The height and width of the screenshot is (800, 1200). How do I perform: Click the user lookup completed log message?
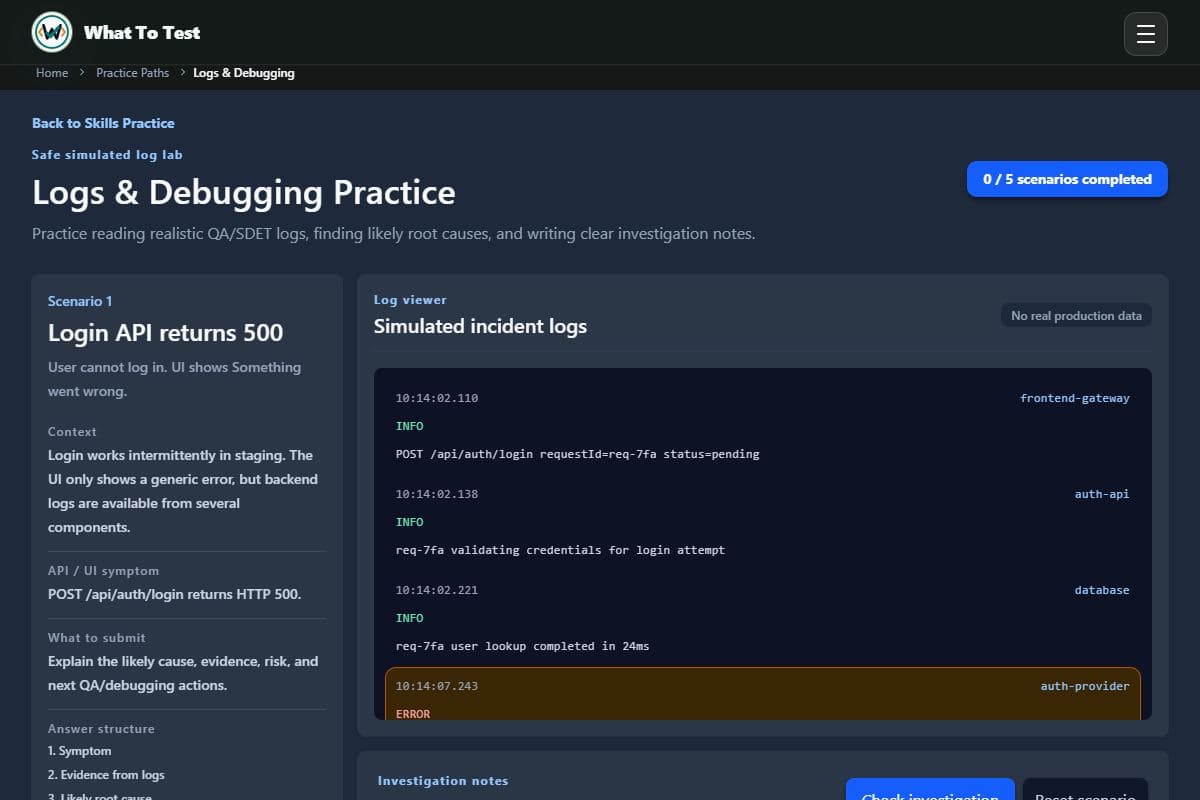click(x=522, y=646)
